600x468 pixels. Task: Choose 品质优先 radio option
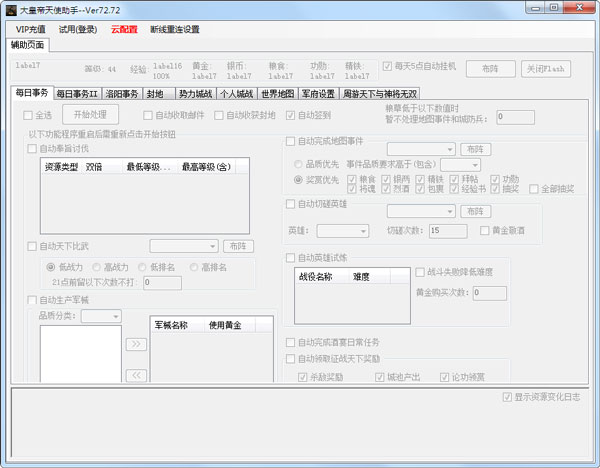tap(299, 164)
